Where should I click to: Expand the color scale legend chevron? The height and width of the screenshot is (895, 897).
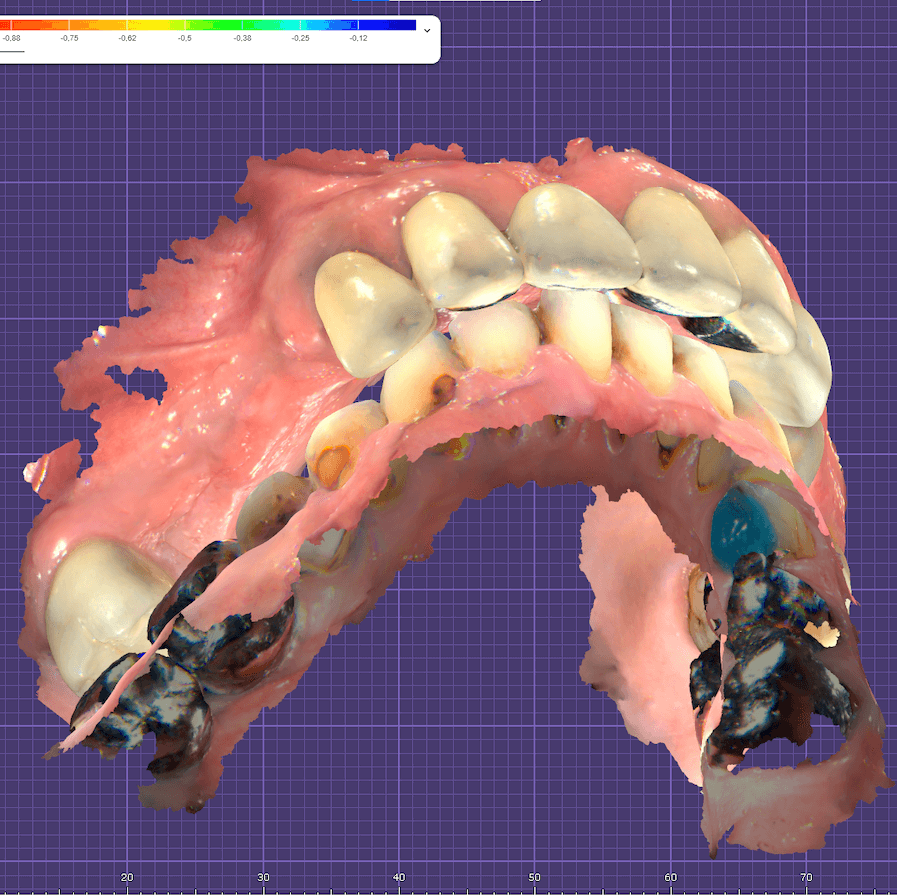[x=428, y=30]
